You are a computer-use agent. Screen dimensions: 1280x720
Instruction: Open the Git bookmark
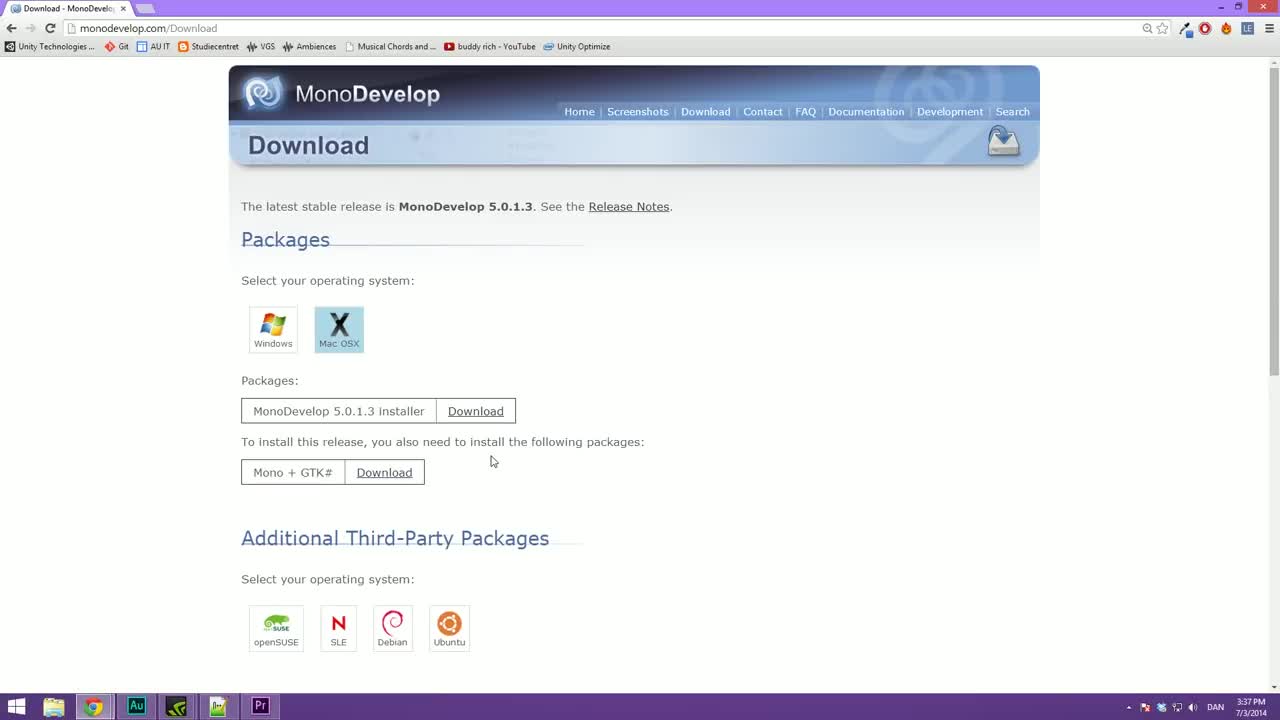click(x=117, y=47)
